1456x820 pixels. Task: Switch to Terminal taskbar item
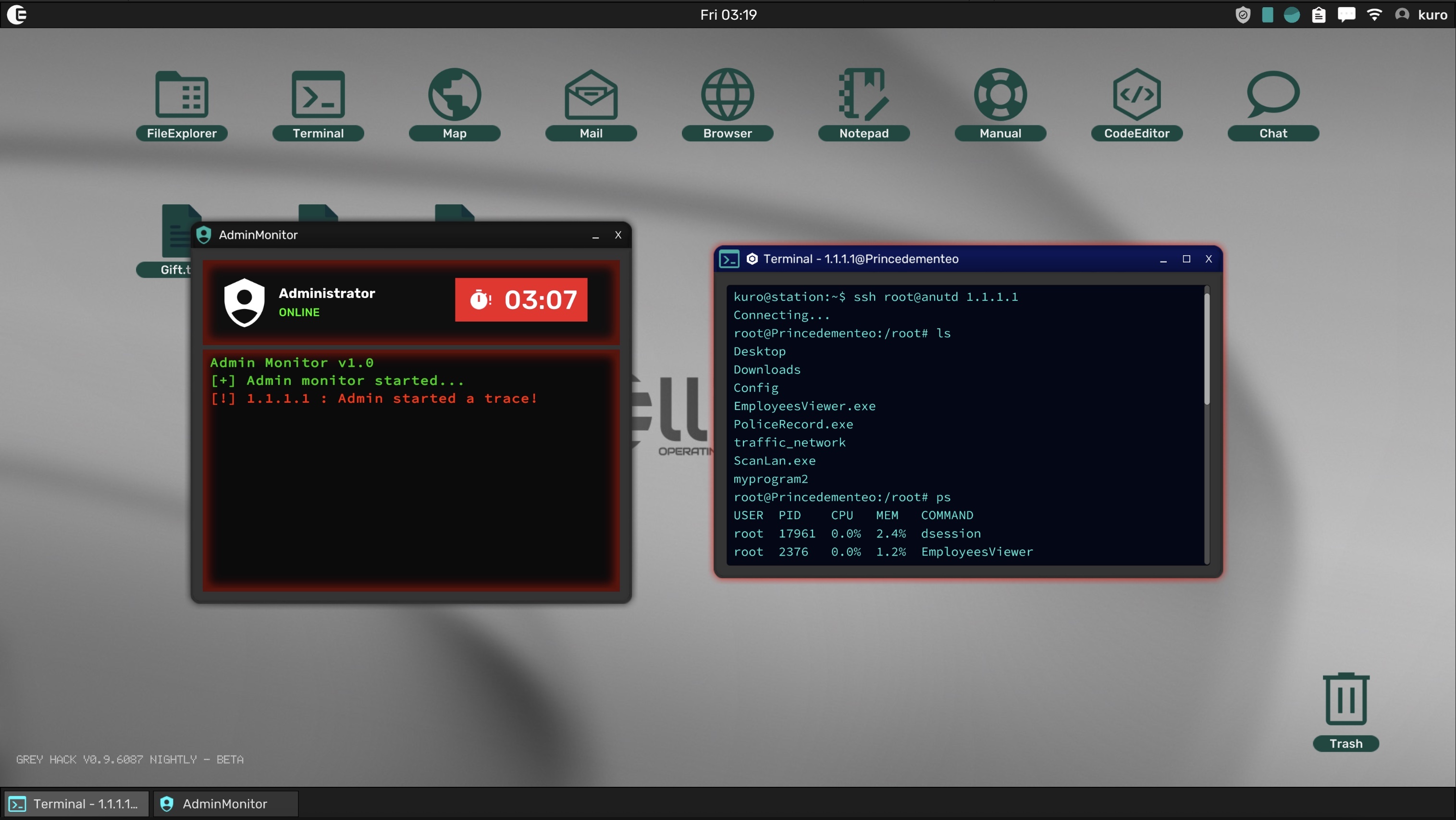click(x=76, y=804)
